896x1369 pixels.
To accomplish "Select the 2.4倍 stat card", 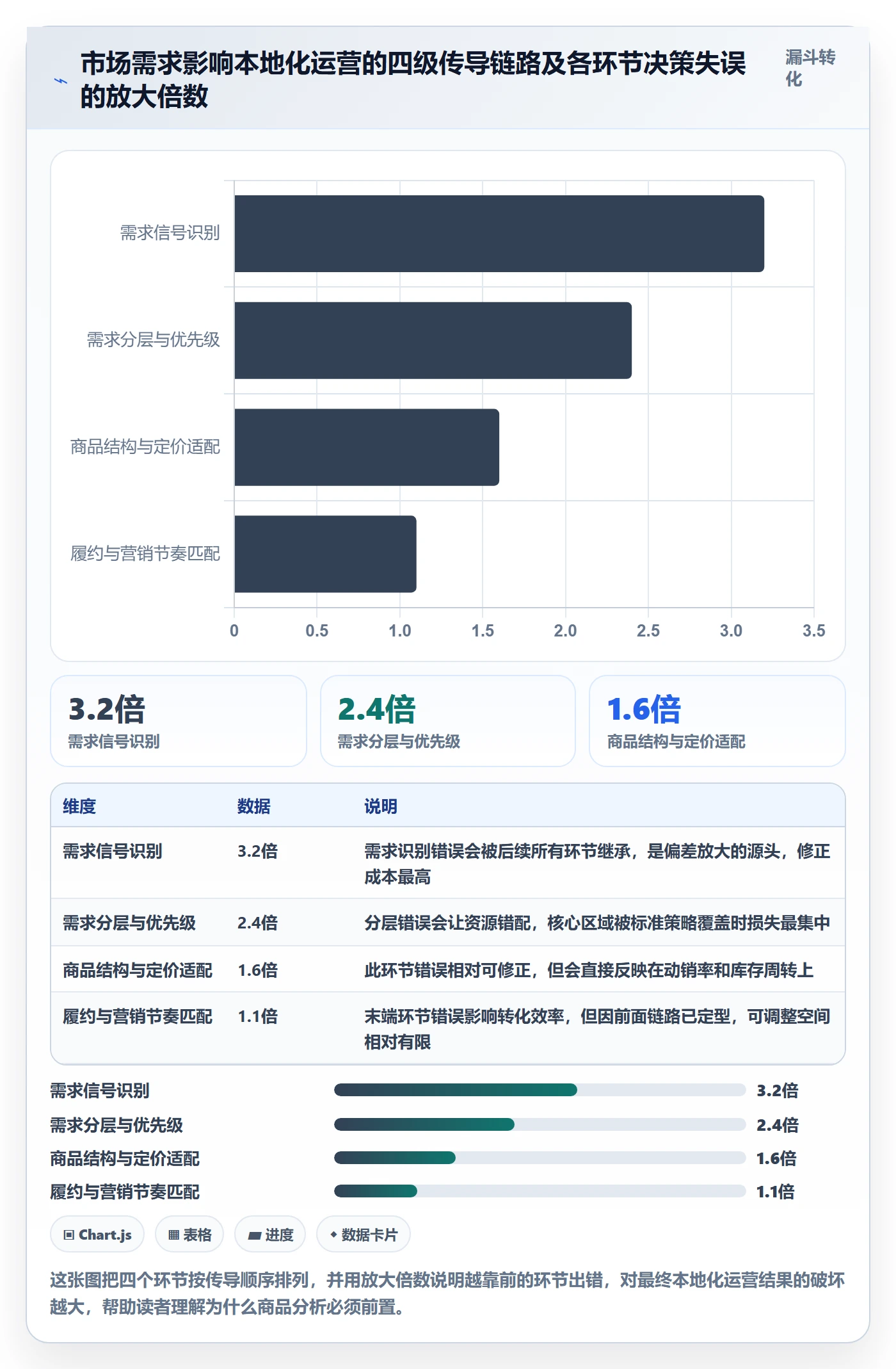I will [448, 721].
